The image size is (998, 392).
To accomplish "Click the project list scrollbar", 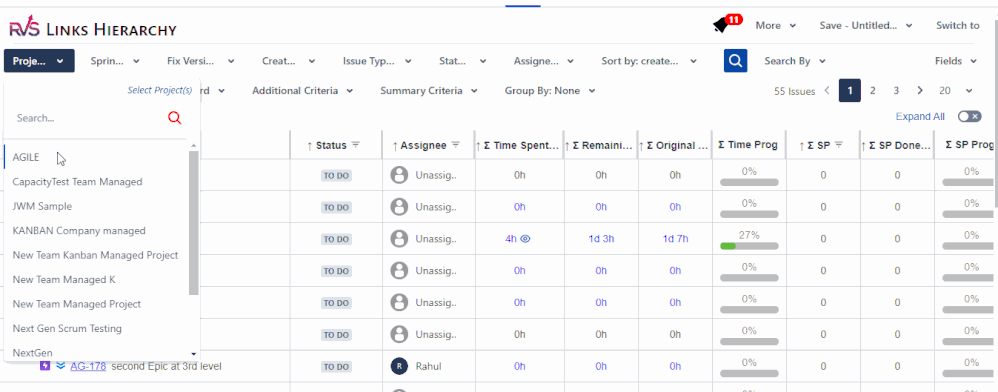I will tap(193, 223).
